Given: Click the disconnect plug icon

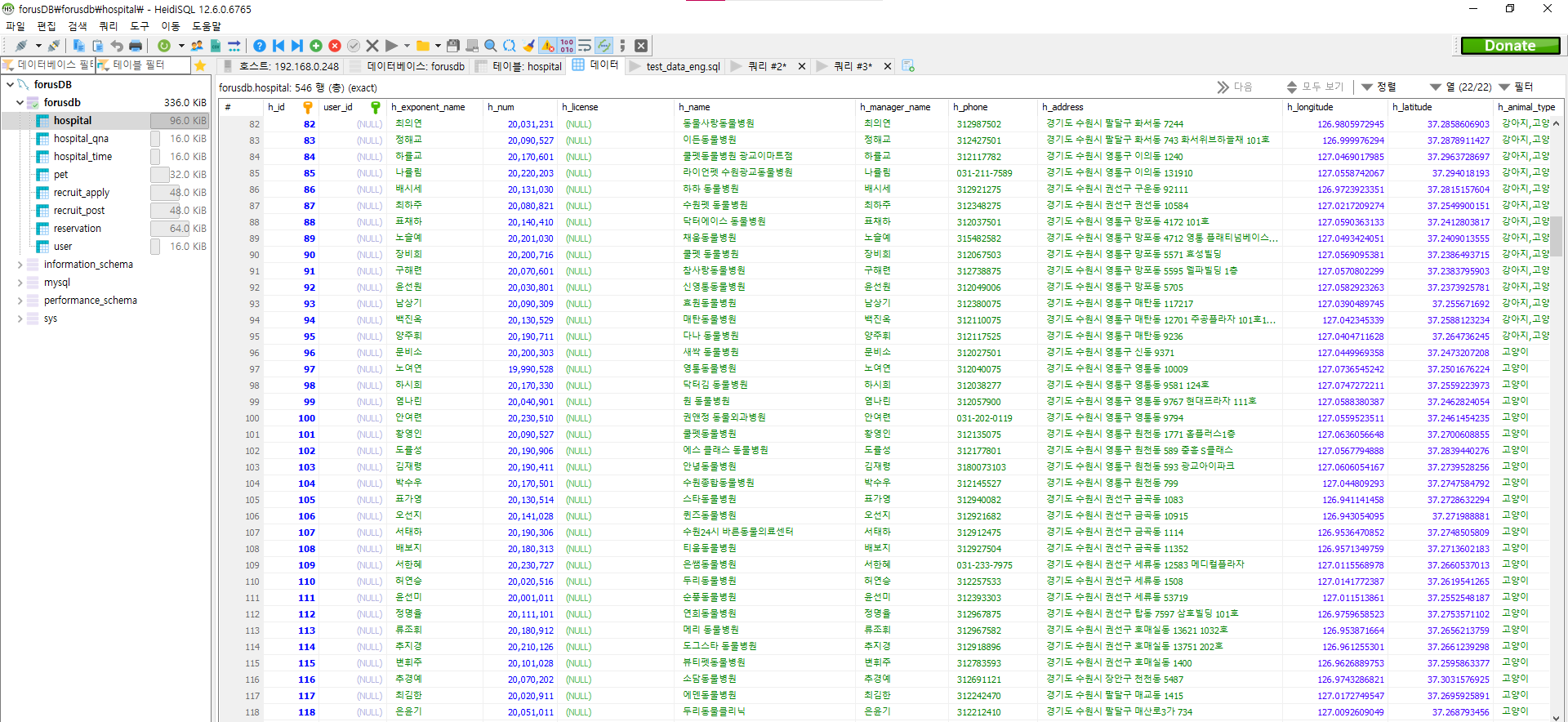Looking at the screenshot, I should pos(54,46).
